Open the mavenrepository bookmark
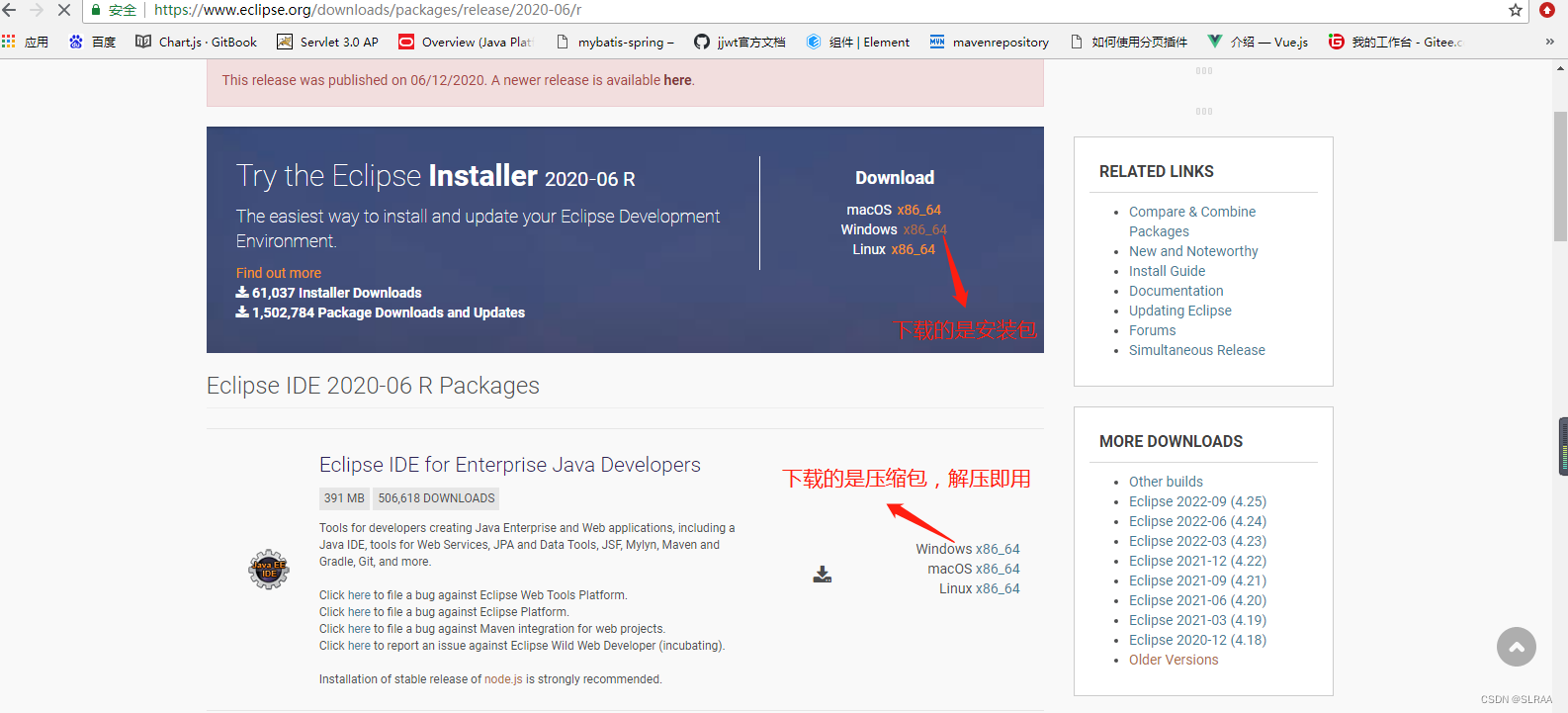 (x=989, y=42)
